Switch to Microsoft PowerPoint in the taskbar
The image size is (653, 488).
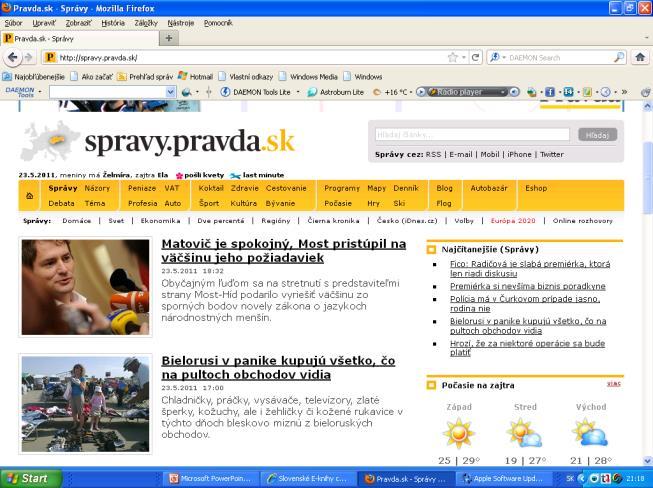211,478
